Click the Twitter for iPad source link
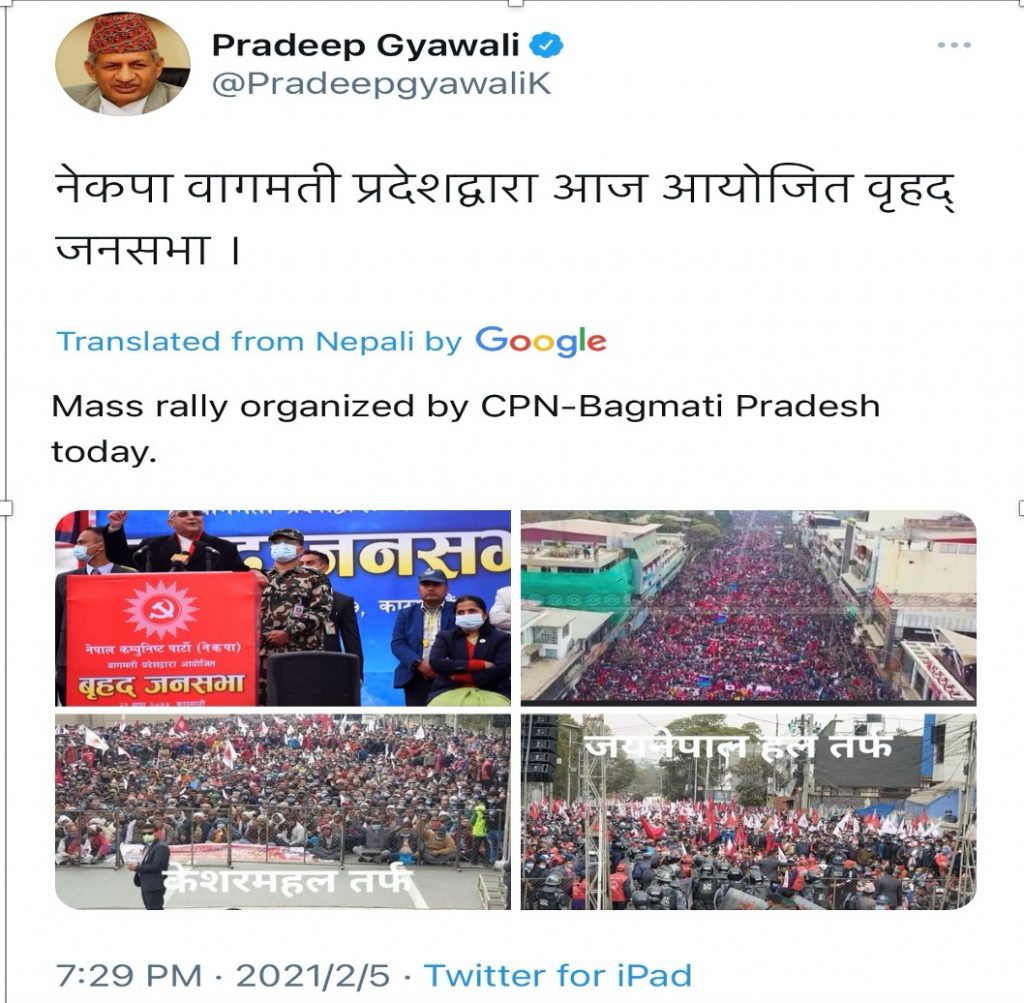The height and width of the screenshot is (1003, 1024). (558, 976)
